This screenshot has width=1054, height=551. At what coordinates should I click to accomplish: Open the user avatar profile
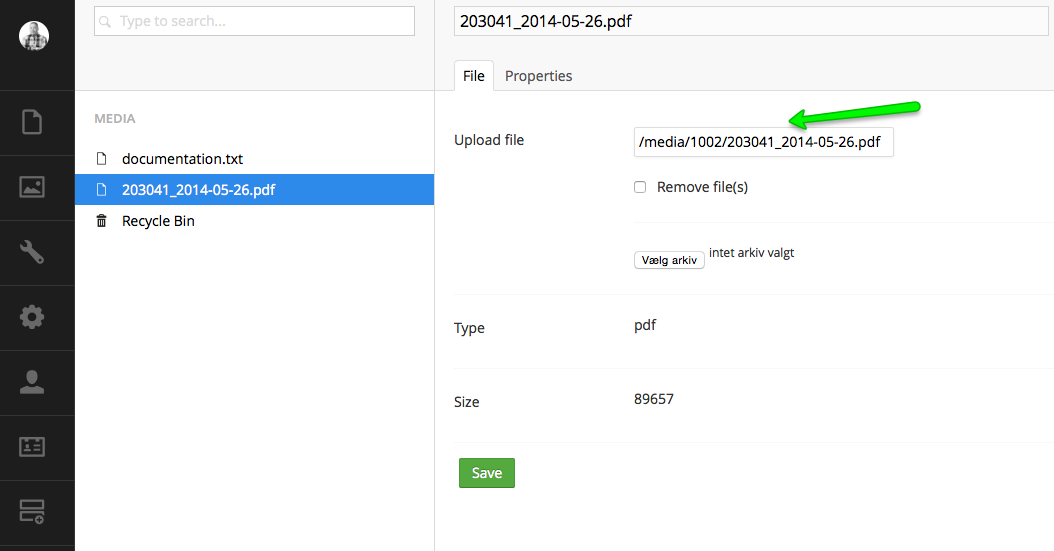tap(34, 36)
